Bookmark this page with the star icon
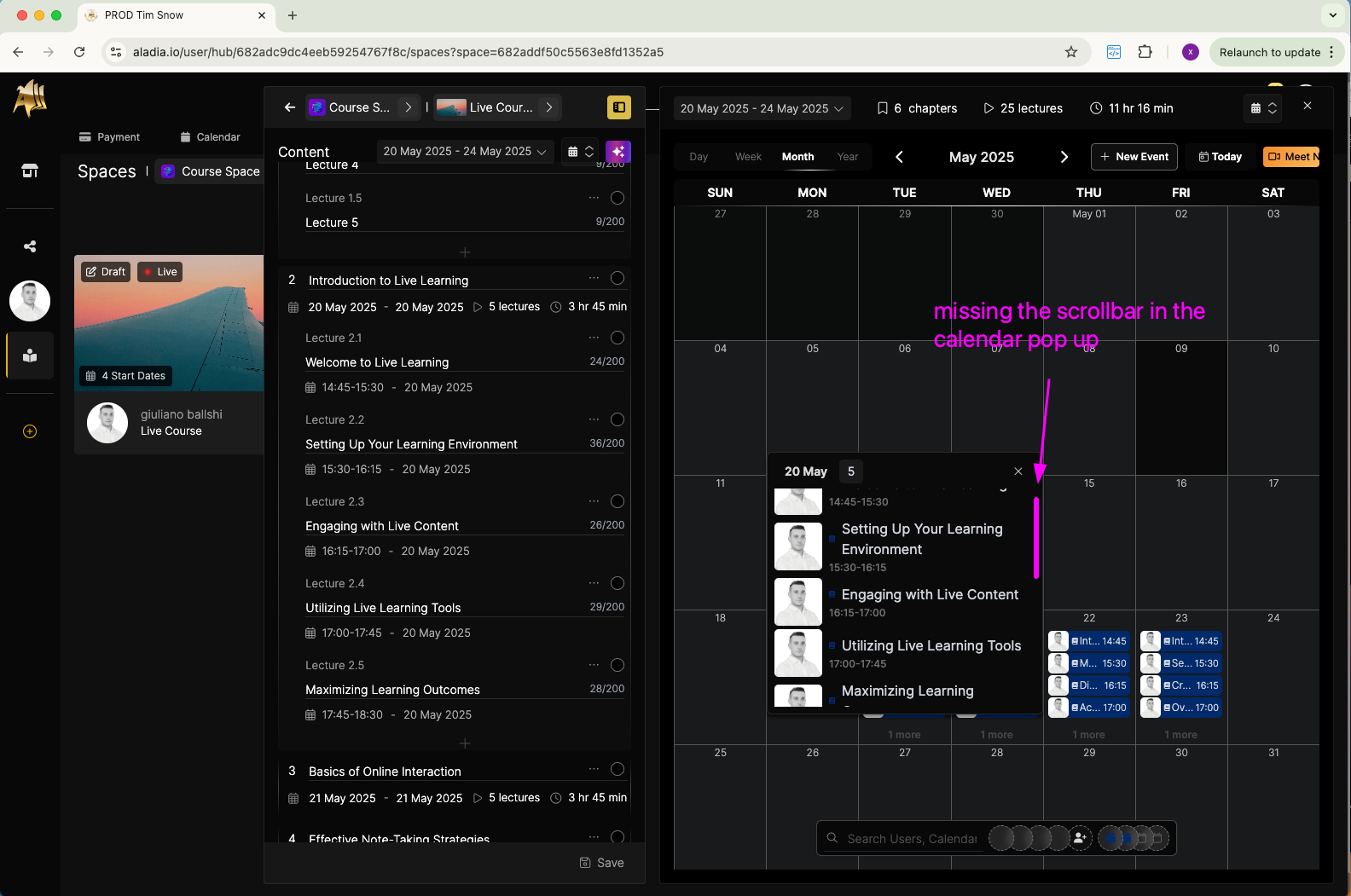Viewport: 1351px width, 896px height. 1071,52
